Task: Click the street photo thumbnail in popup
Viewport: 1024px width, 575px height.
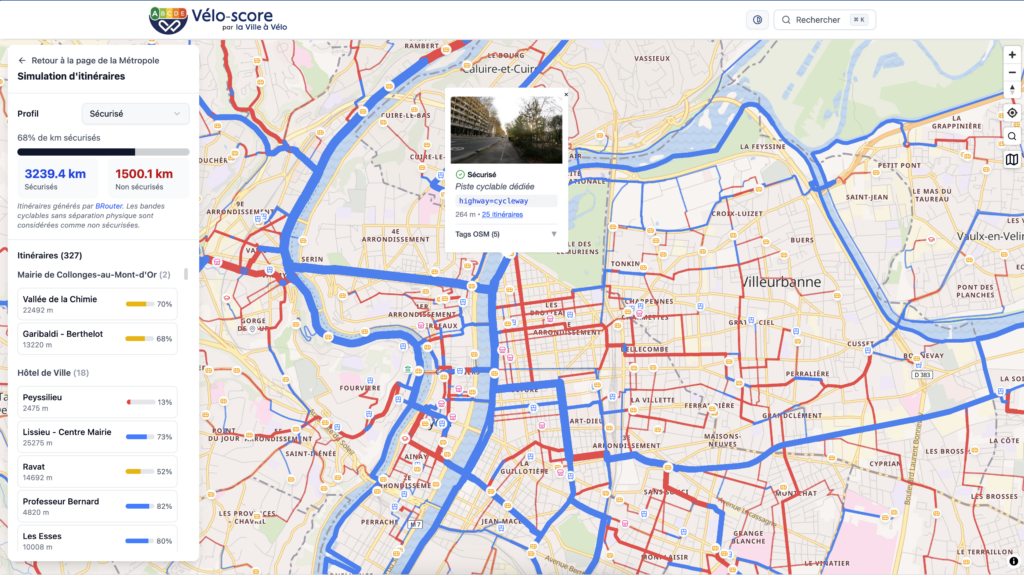Action: (x=506, y=130)
